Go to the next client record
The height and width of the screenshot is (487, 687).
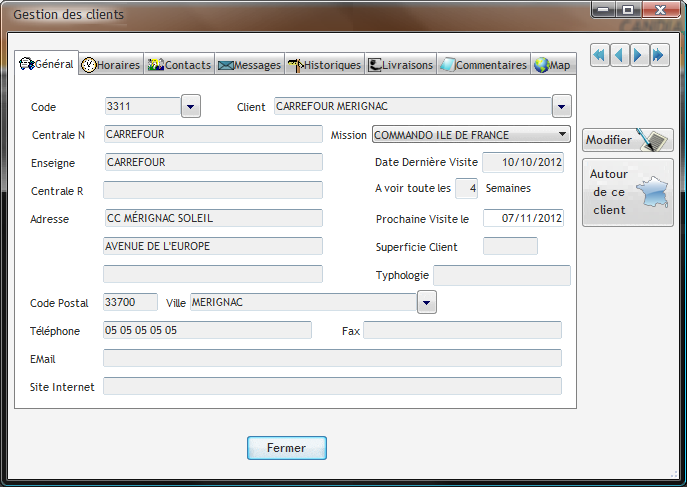(639, 55)
